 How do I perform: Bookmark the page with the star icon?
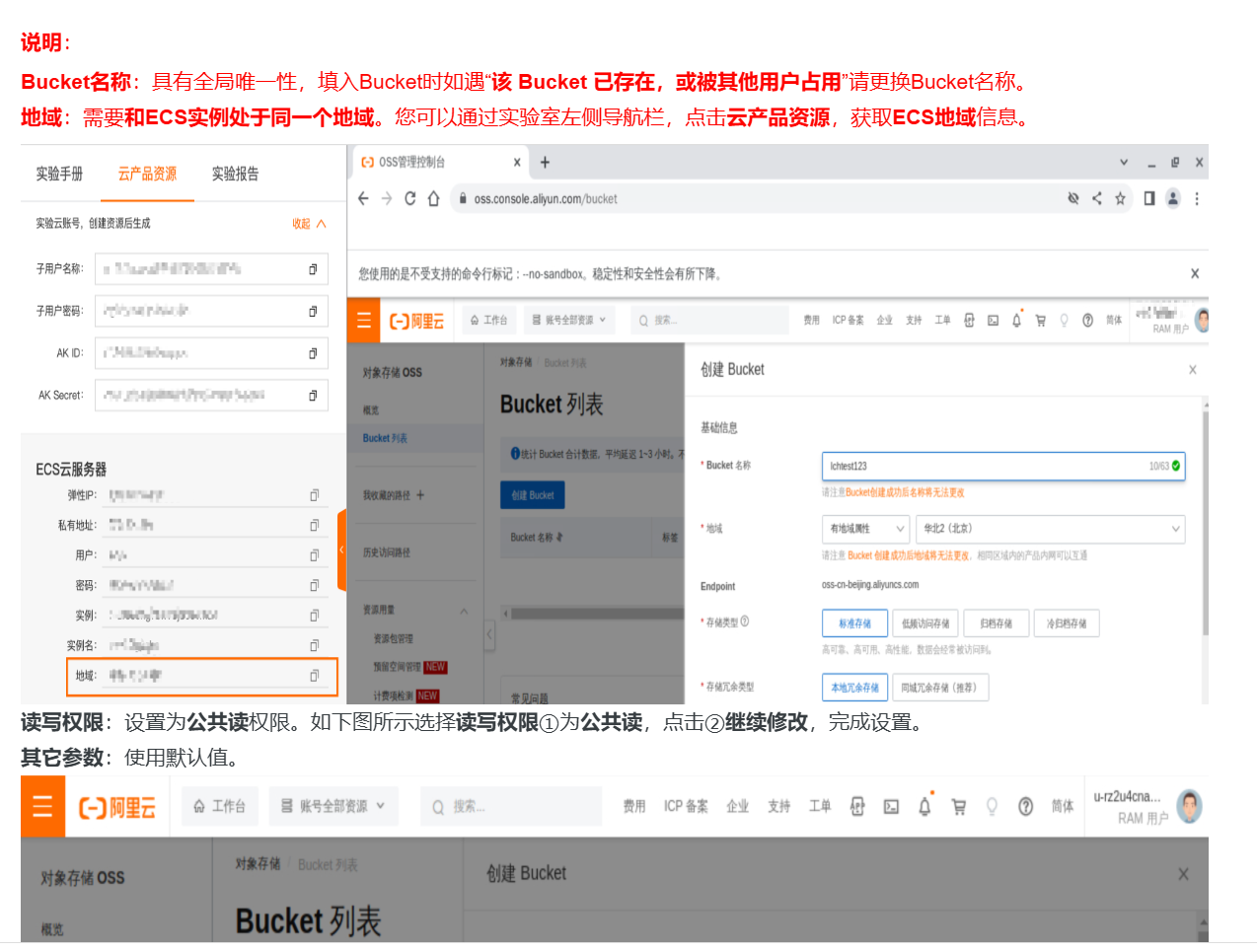(x=1120, y=198)
